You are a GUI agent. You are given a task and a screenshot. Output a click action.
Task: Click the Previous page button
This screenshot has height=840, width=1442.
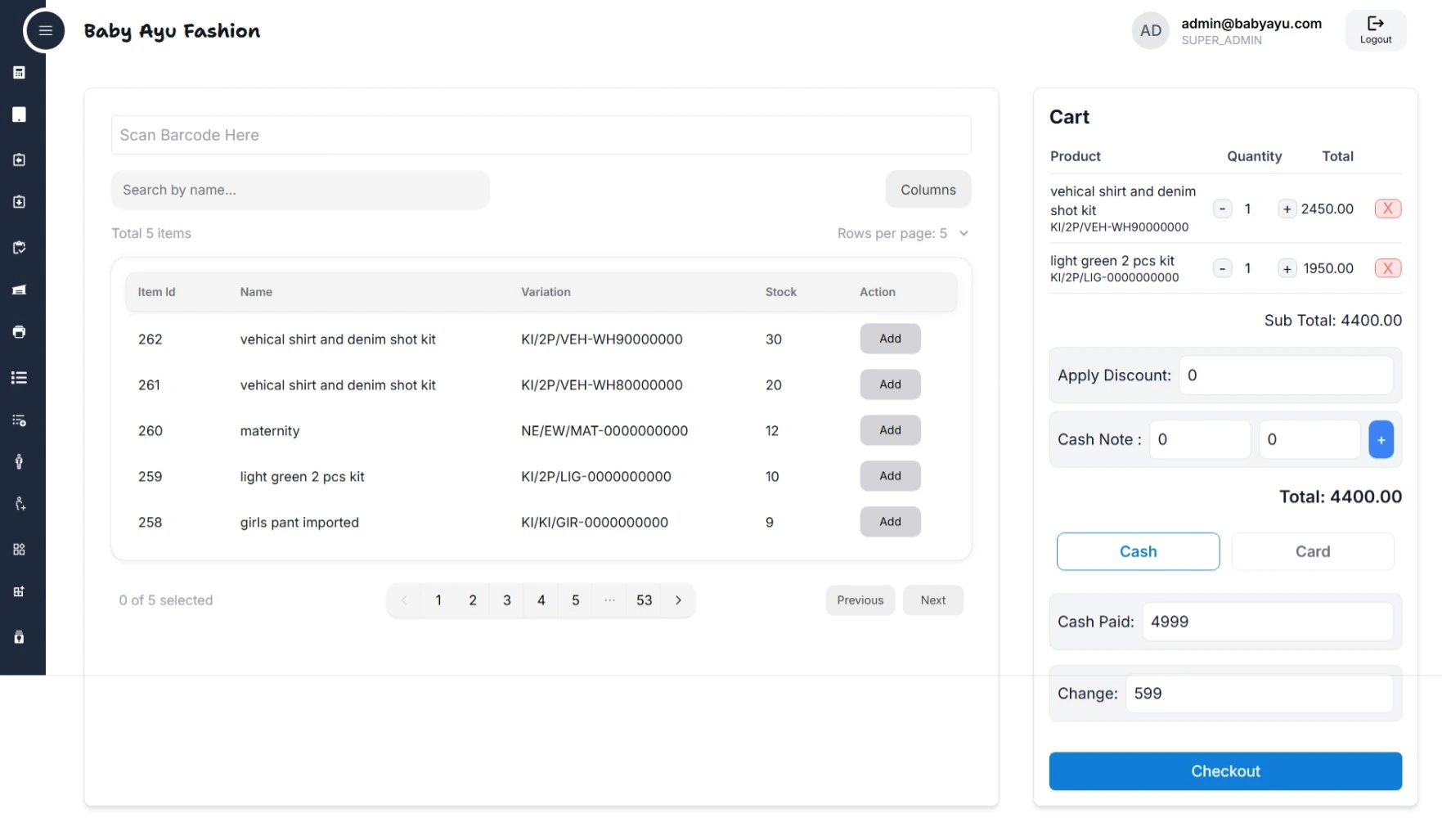pyautogui.click(x=860, y=600)
